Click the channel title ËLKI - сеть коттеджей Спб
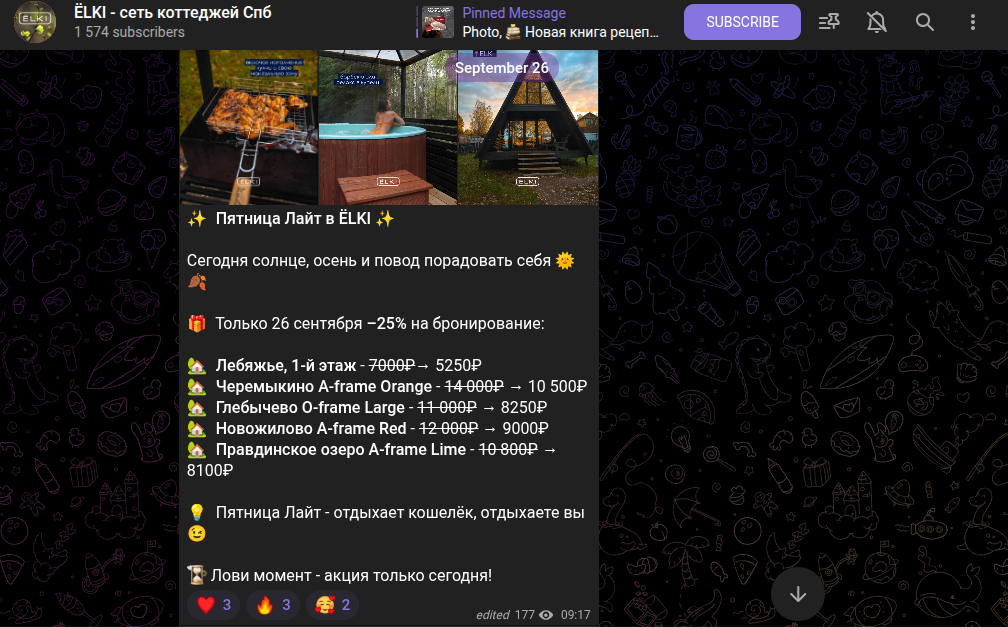Viewport: 1008px width, 627px height. click(x=173, y=12)
